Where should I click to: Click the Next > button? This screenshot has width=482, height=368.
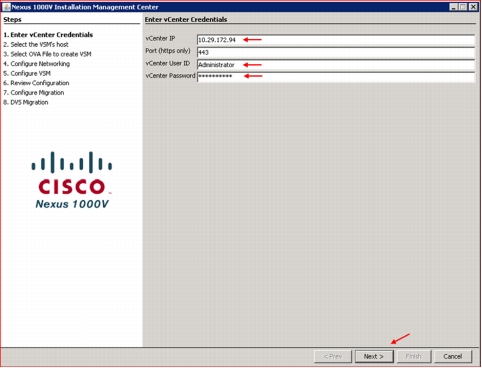pyautogui.click(x=374, y=356)
